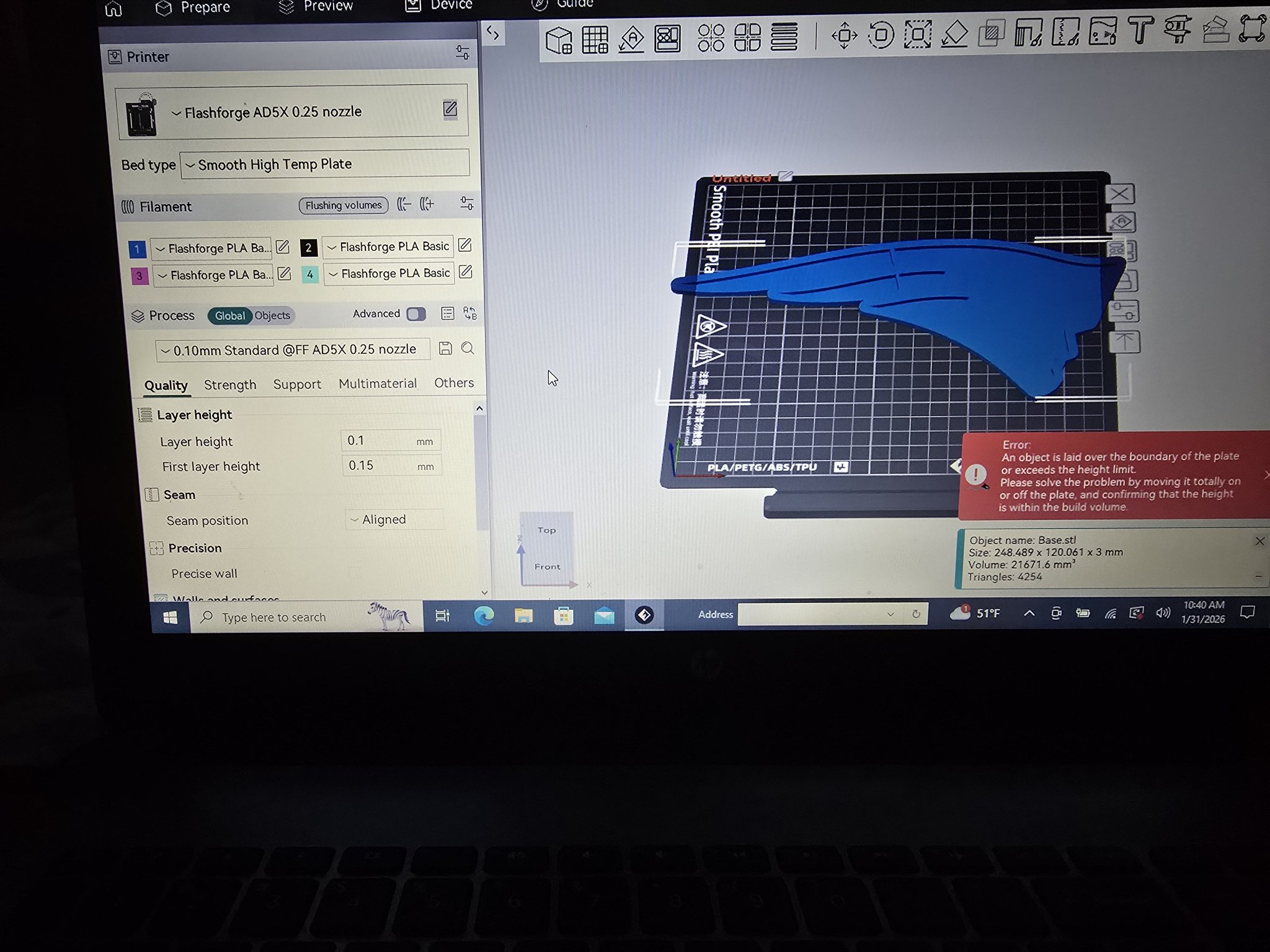Click the Add plate grid icon
The height and width of the screenshot is (952, 1270).
(x=595, y=40)
